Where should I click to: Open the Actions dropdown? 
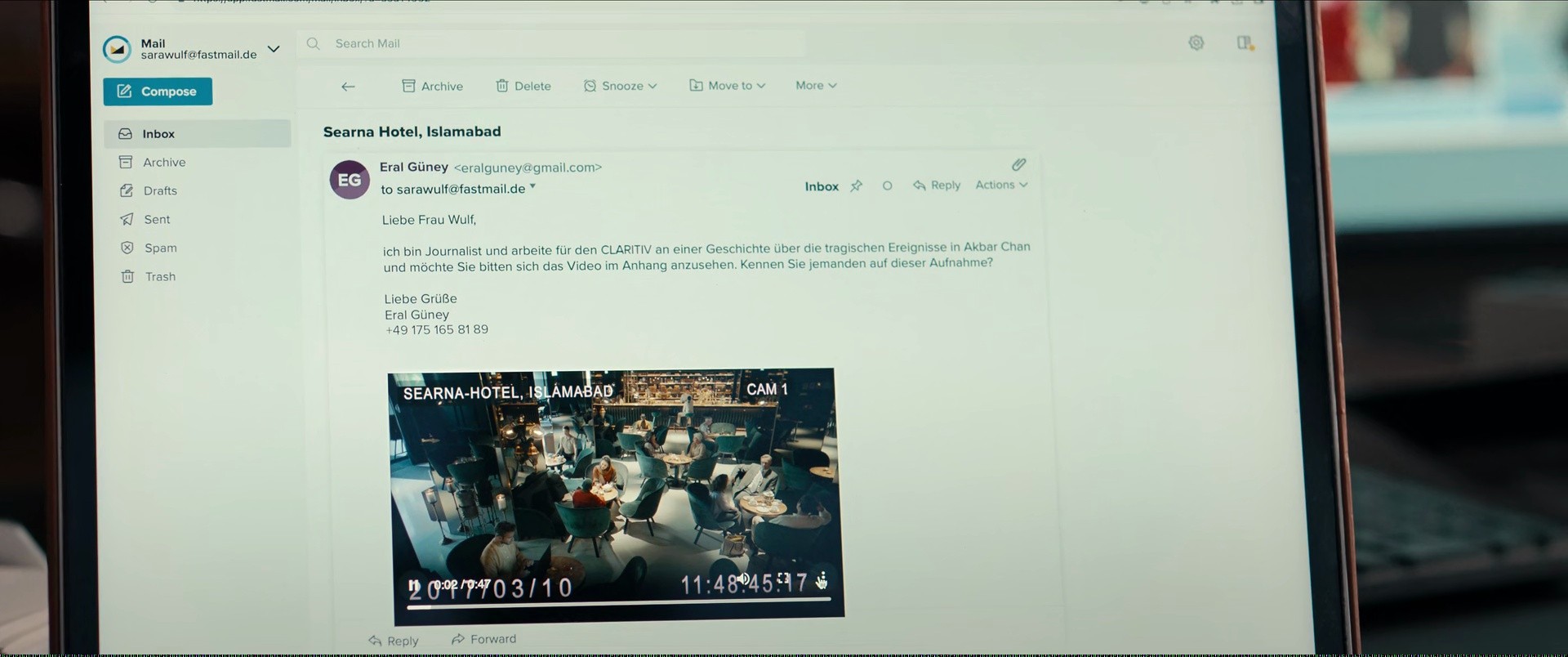pyautogui.click(x=1001, y=185)
